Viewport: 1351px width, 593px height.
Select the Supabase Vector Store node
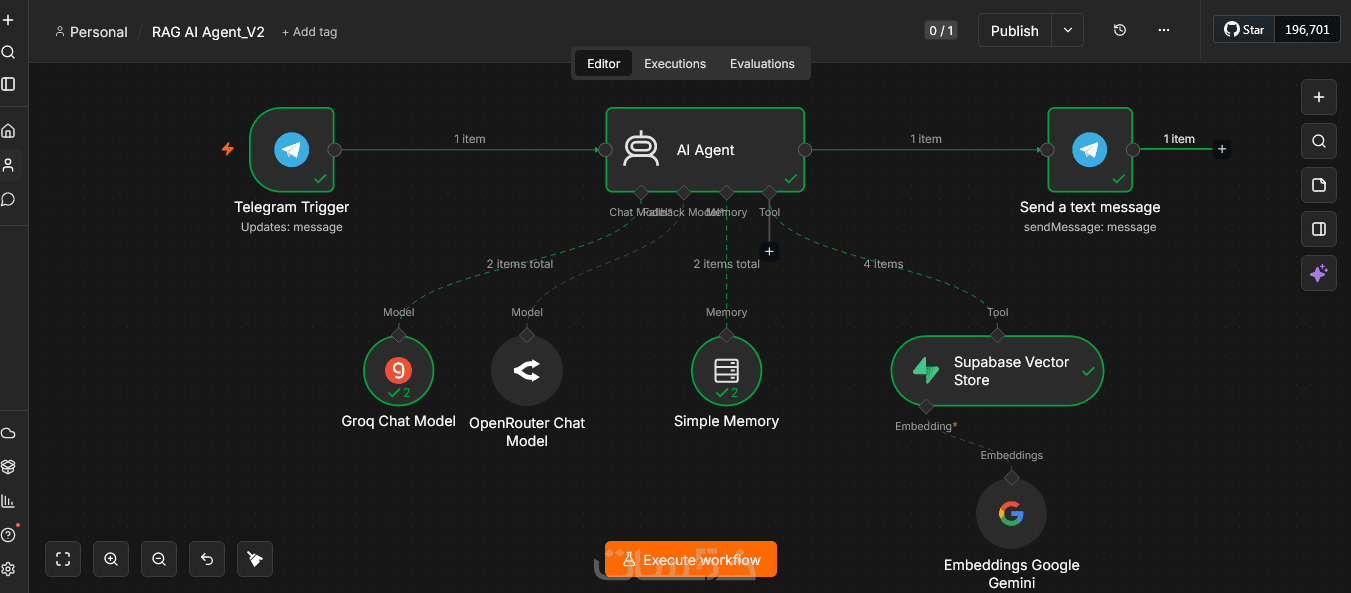click(x=997, y=371)
